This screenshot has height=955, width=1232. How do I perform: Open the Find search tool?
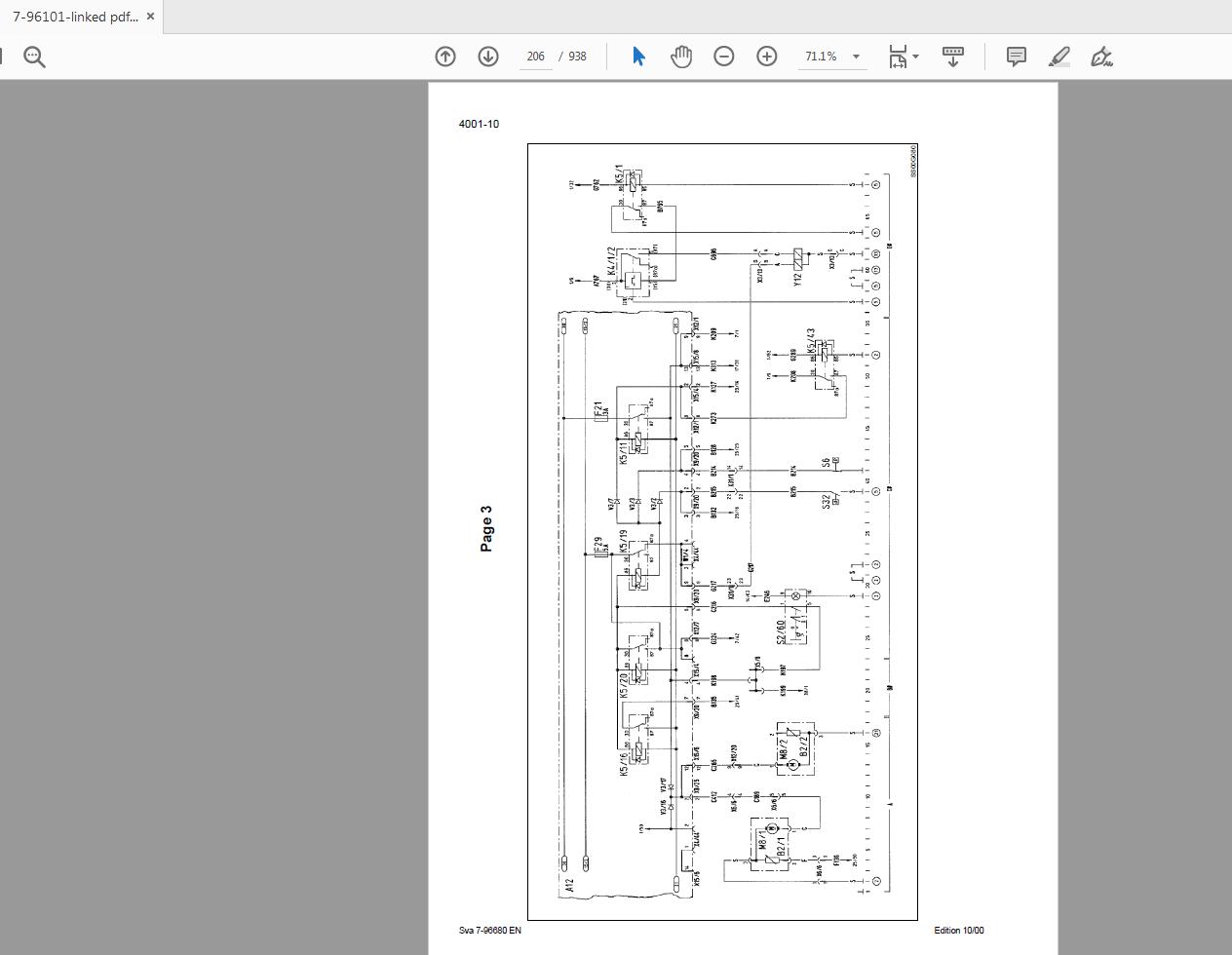click(34, 56)
